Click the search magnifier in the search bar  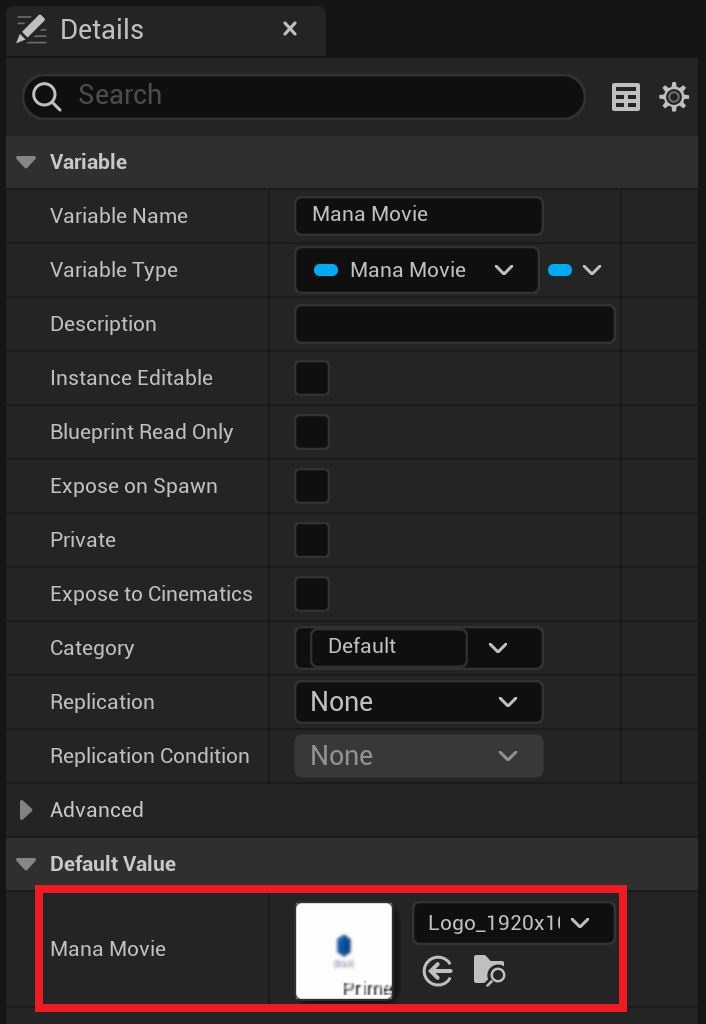pos(46,96)
